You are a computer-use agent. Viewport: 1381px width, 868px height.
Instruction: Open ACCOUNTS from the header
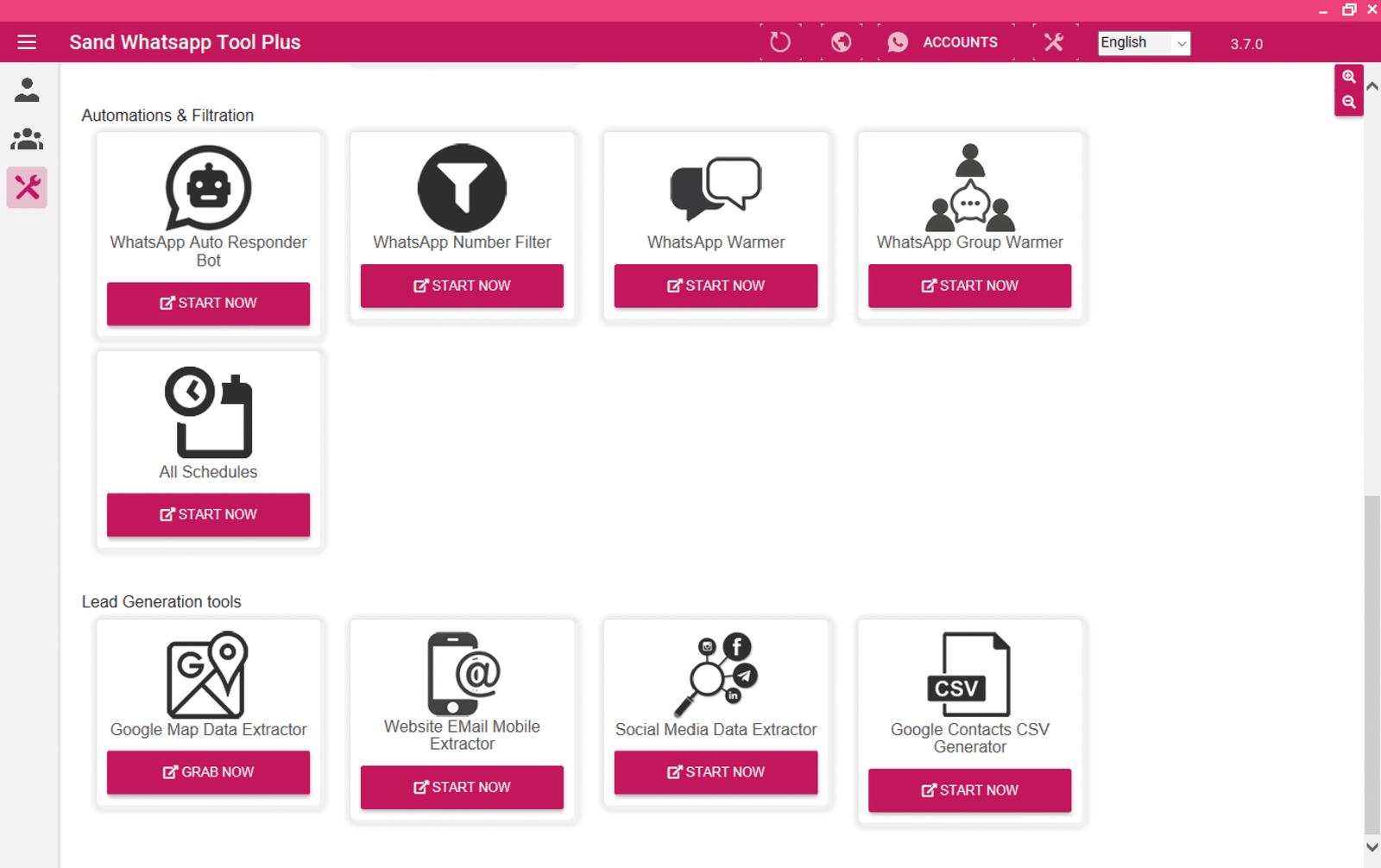tap(944, 42)
